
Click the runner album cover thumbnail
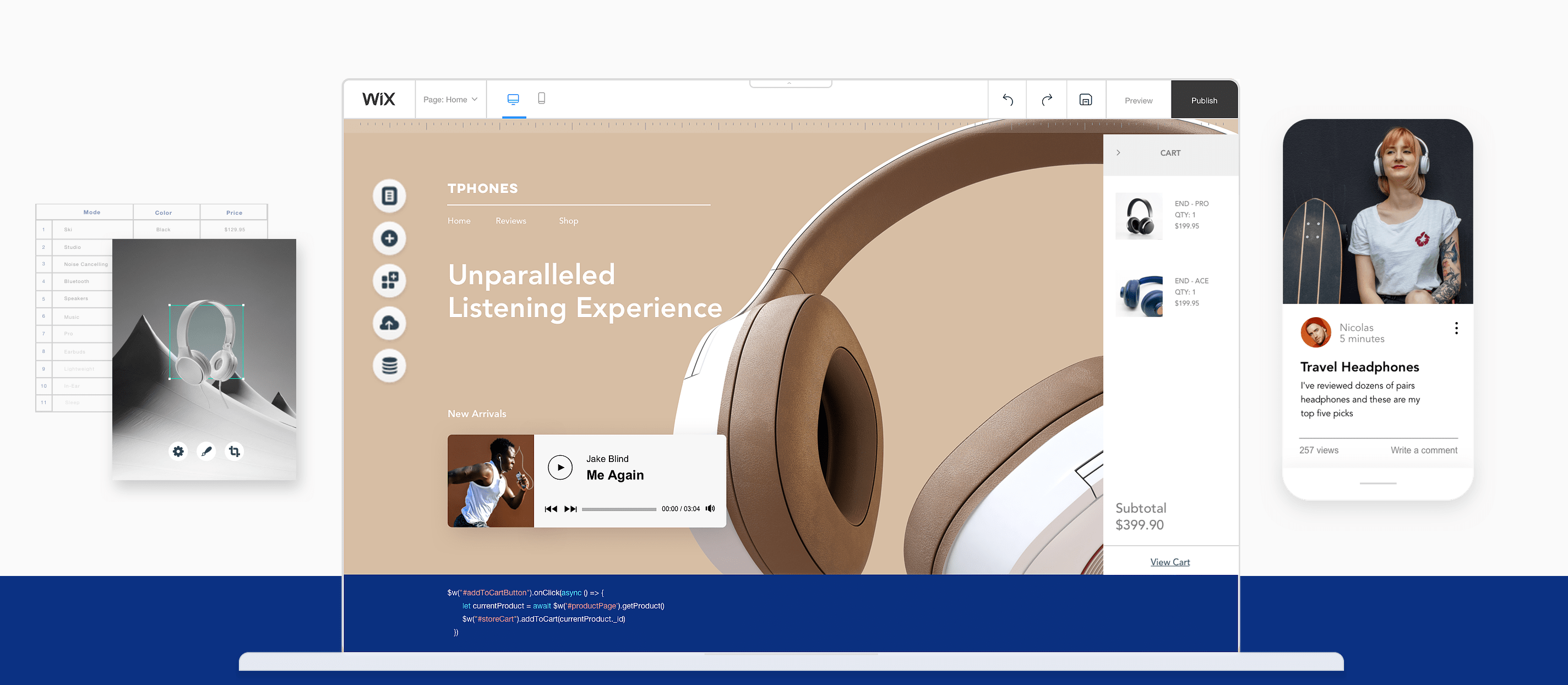[491, 481]
